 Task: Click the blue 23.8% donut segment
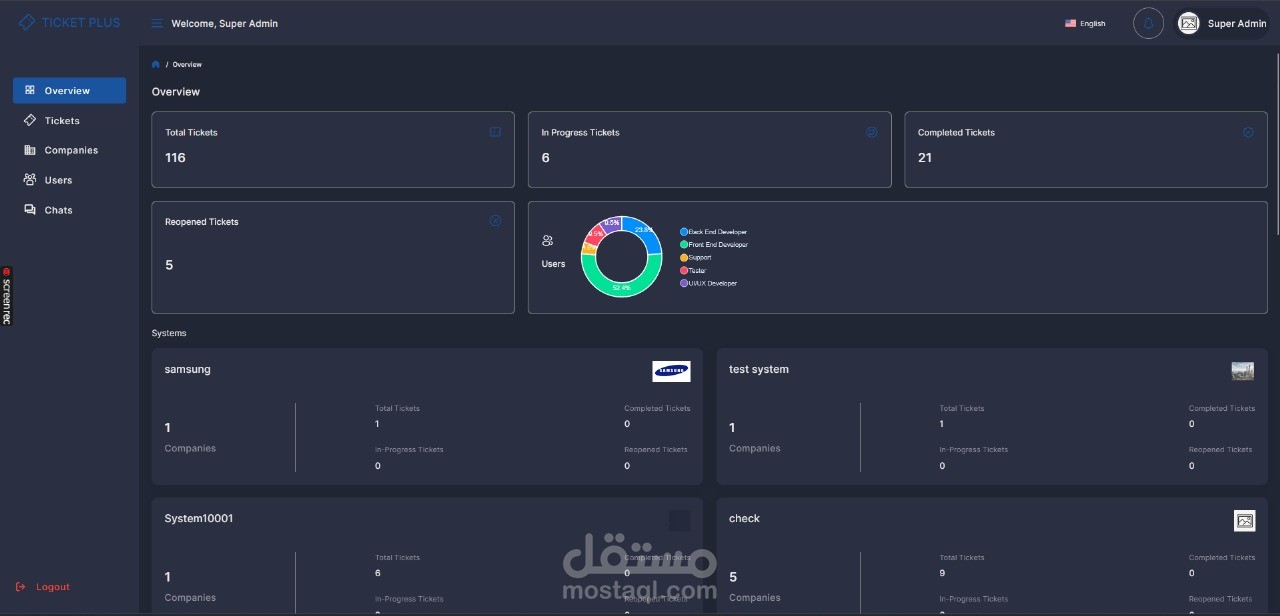646,231
